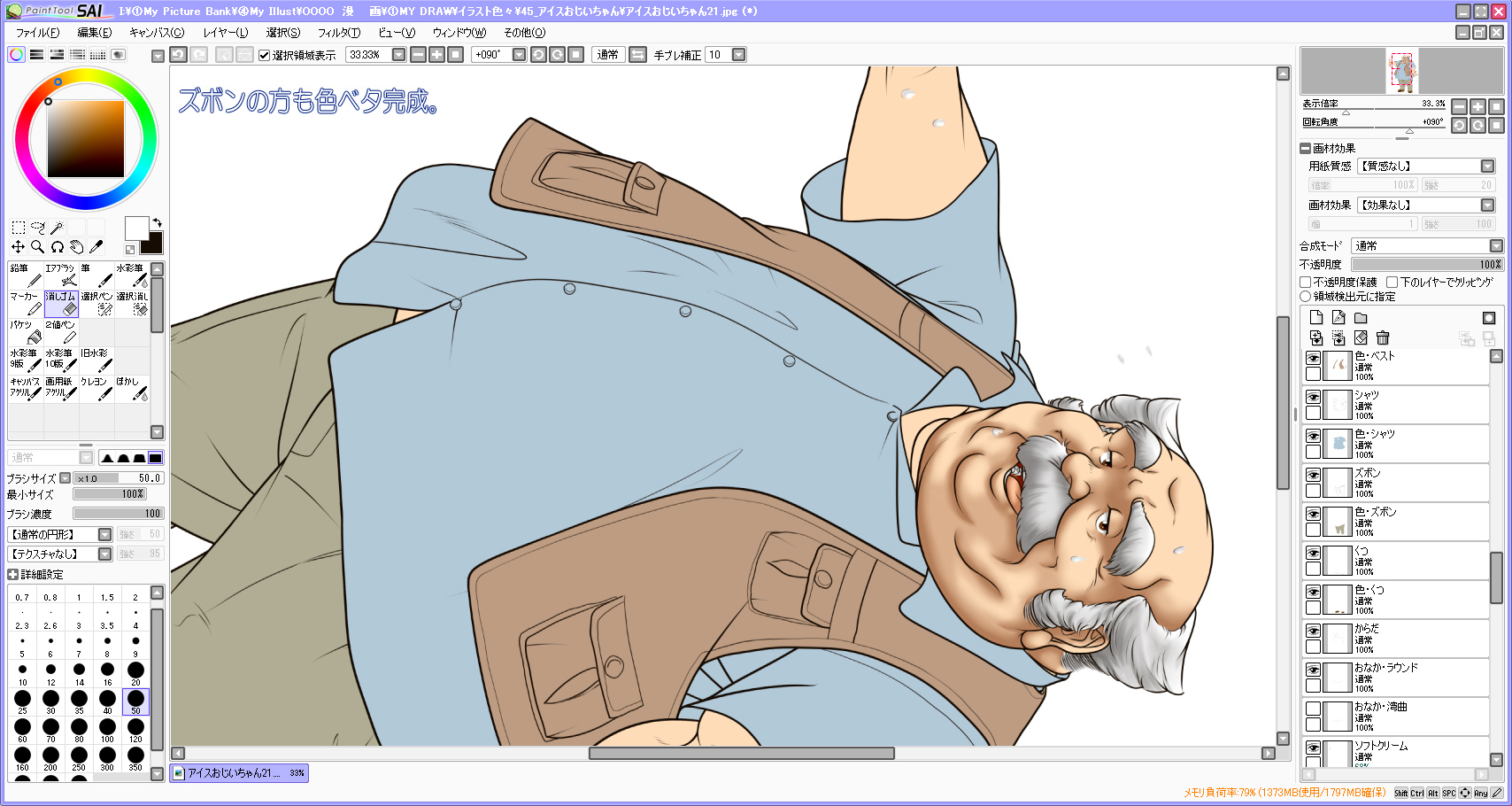Open the 編集(E) menu
Viewport: 1512px width, 806px height.
95,33
